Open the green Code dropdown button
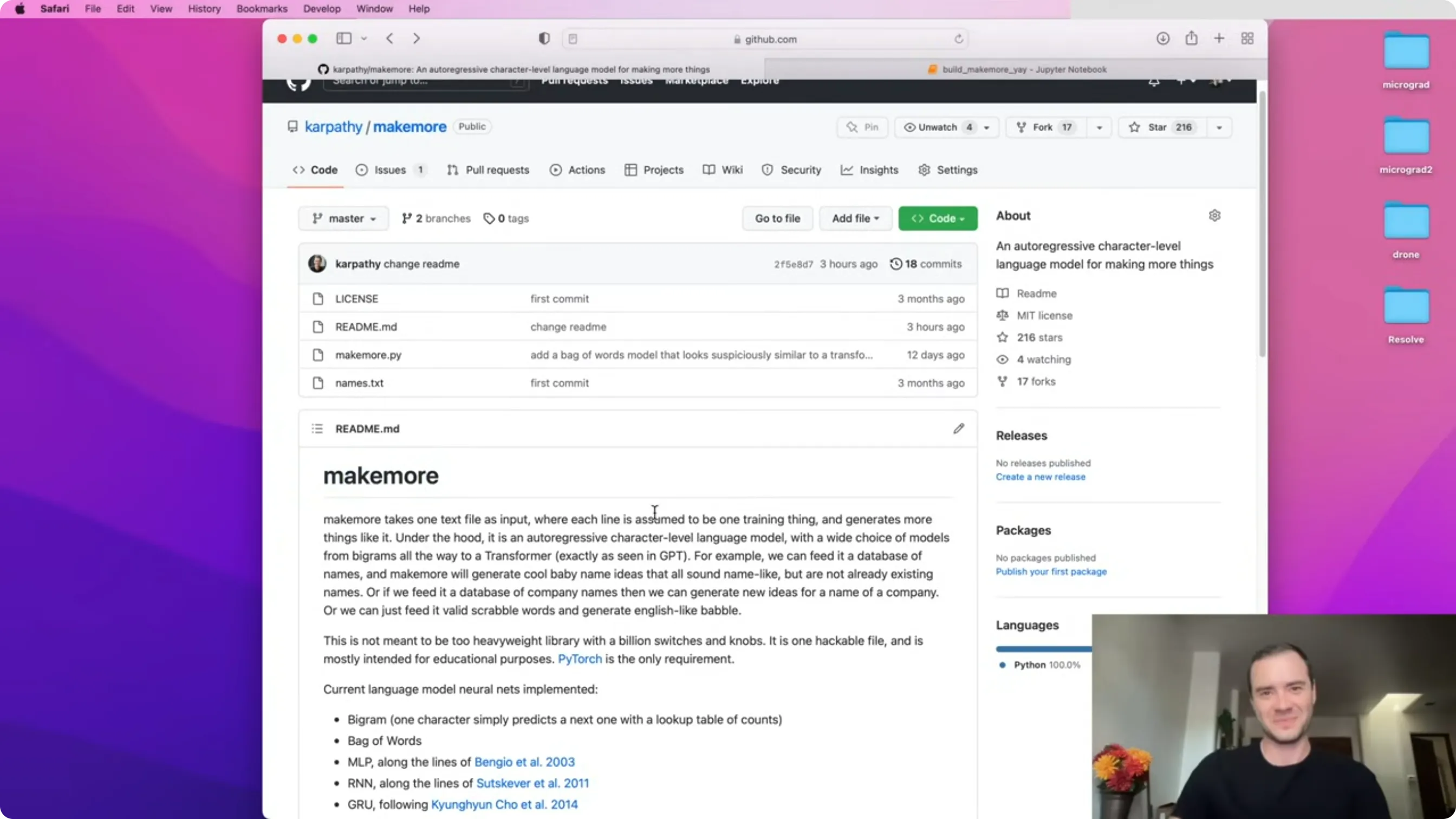1456x819 pixels. click(938, 218)
